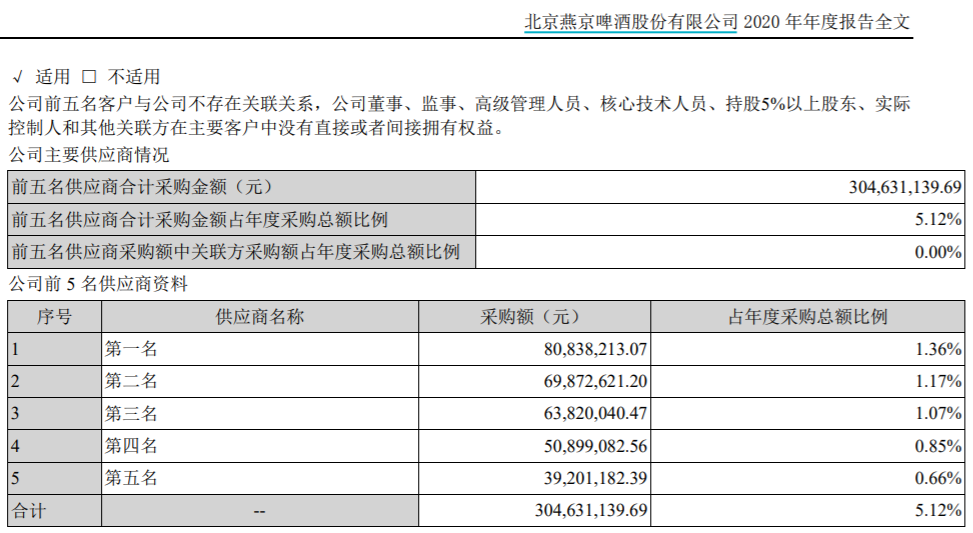Click label 前五名供应商合计采购金额（元）
This screenshot has width=973, height=533.
point(142,187)
